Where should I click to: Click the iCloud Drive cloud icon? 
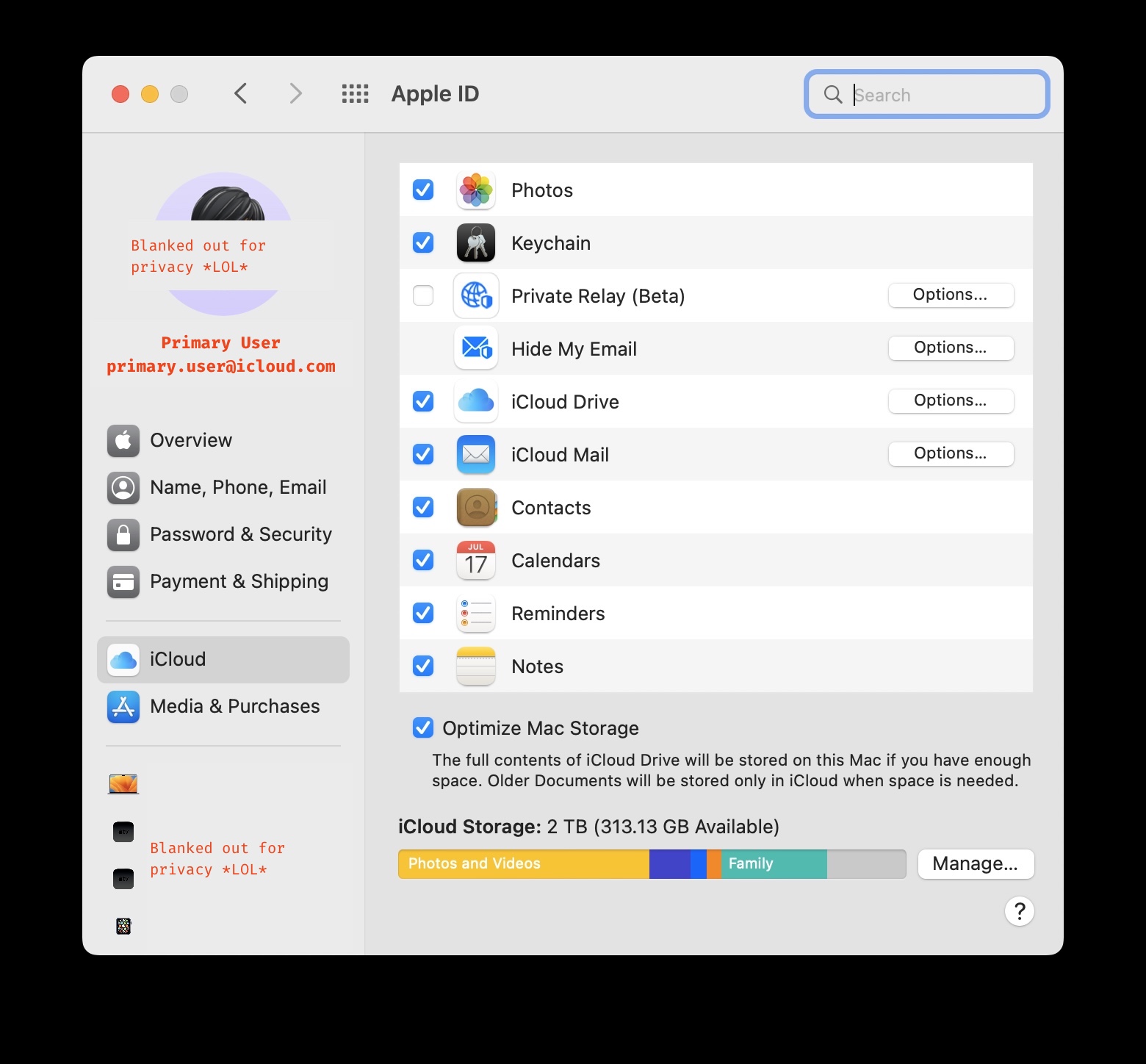476,401
